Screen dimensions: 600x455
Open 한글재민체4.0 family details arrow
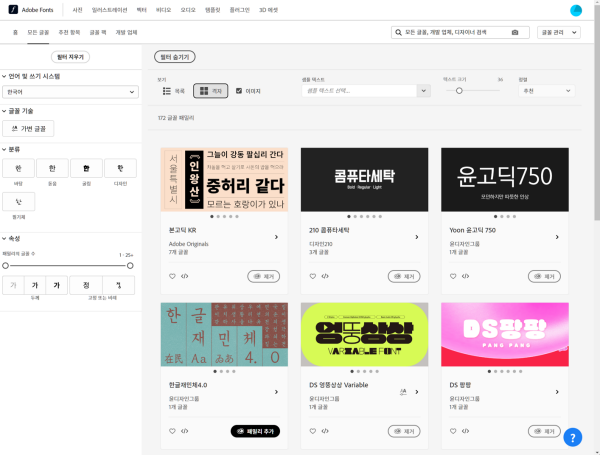(x=276, y=392)
